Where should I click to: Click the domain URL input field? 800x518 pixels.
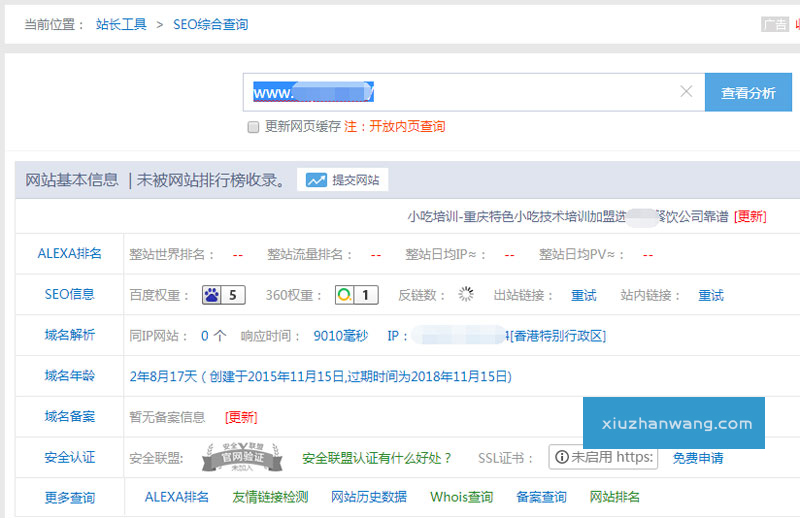470,92
